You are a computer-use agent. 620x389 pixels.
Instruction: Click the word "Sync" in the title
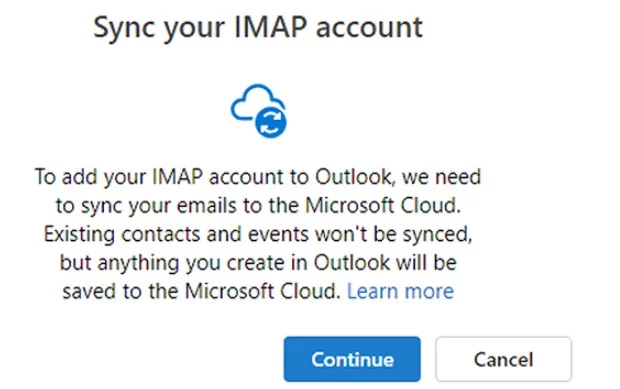[x=124, y=28]
